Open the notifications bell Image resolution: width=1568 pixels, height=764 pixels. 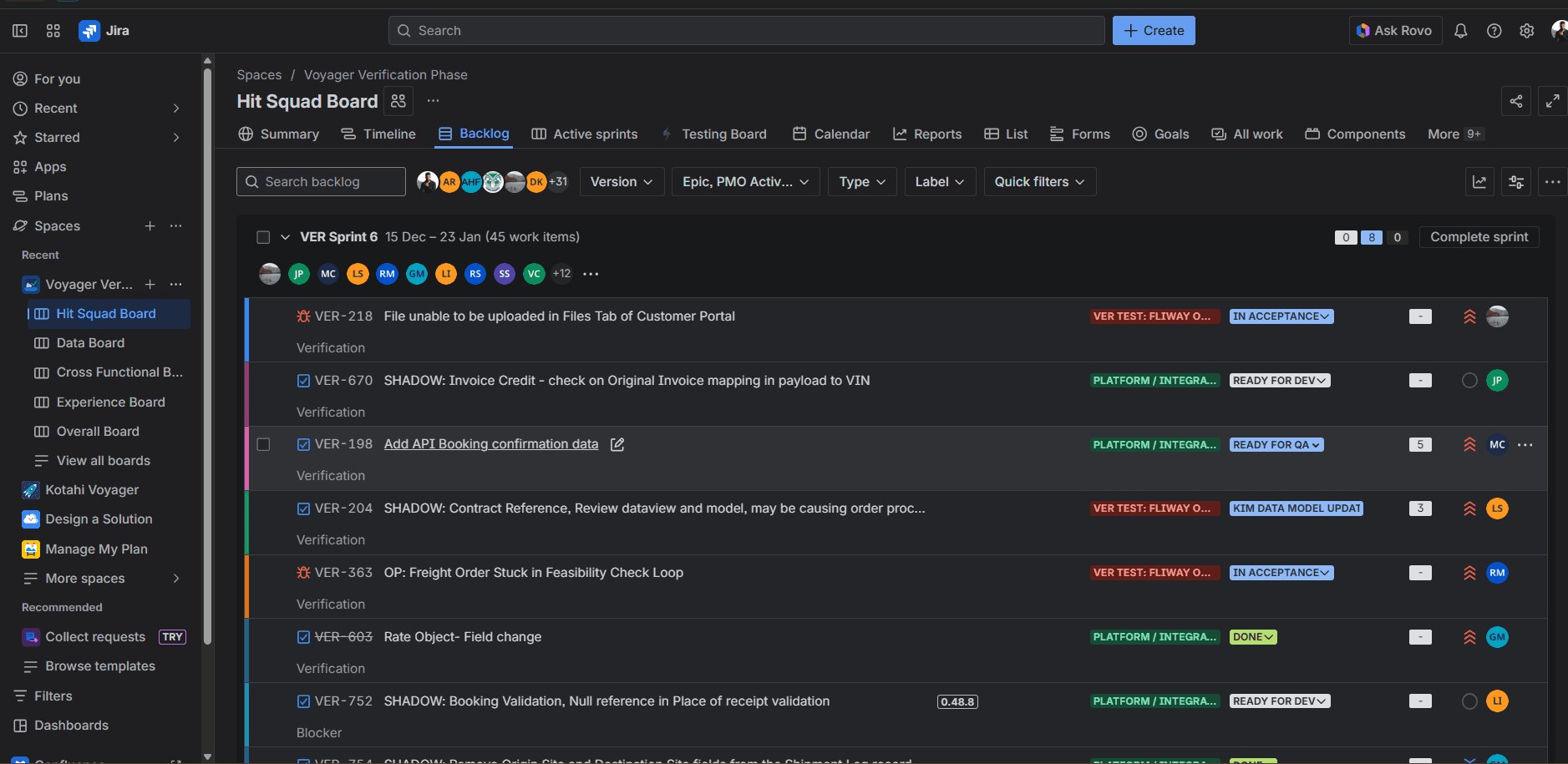tap(1461, 31)
